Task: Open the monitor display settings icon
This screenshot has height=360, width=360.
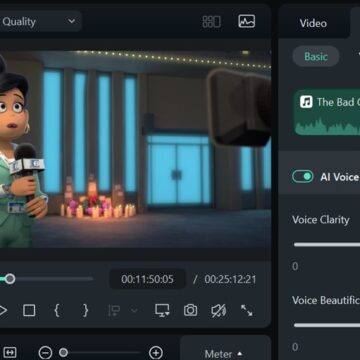Action: point(162,310)
